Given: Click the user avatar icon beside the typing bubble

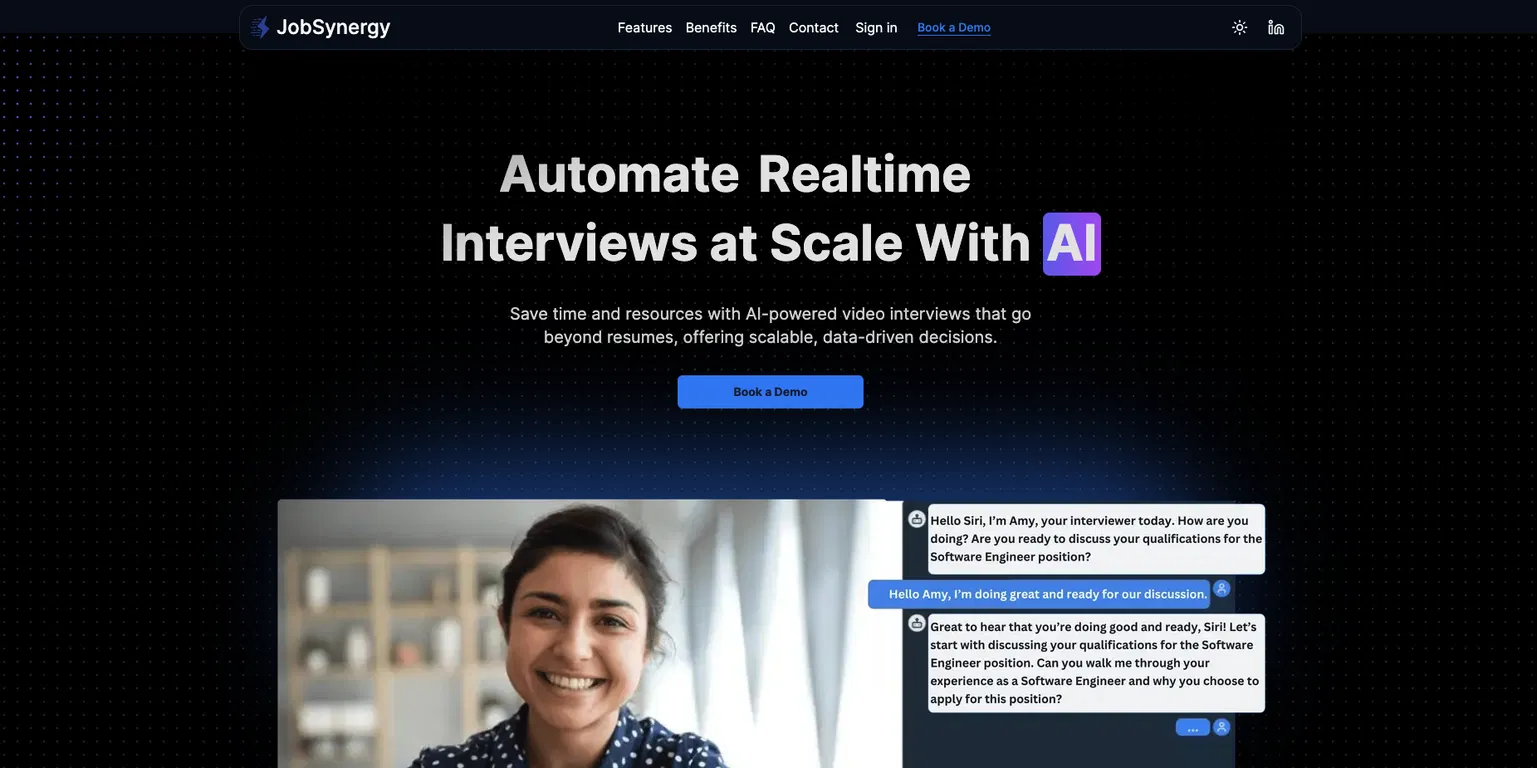Looking at the screenshot, I should 1222,727.
